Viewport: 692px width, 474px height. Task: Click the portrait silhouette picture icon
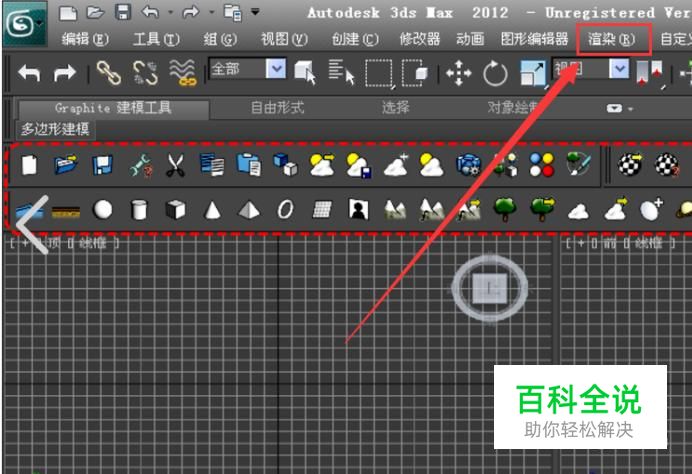coord(358,209)
